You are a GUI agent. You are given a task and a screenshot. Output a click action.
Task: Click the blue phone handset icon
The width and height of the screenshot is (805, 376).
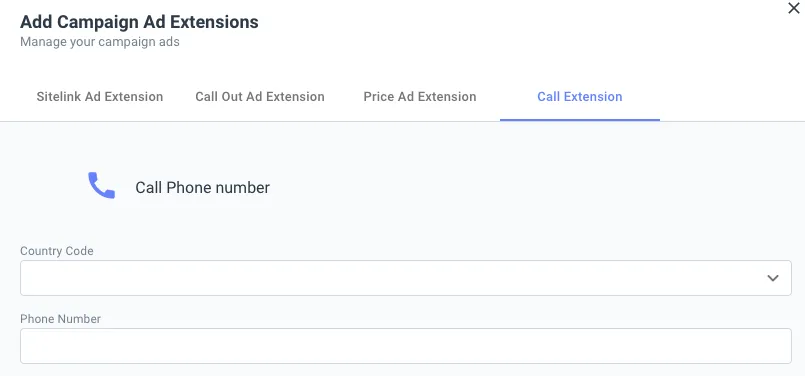(102, 185)
